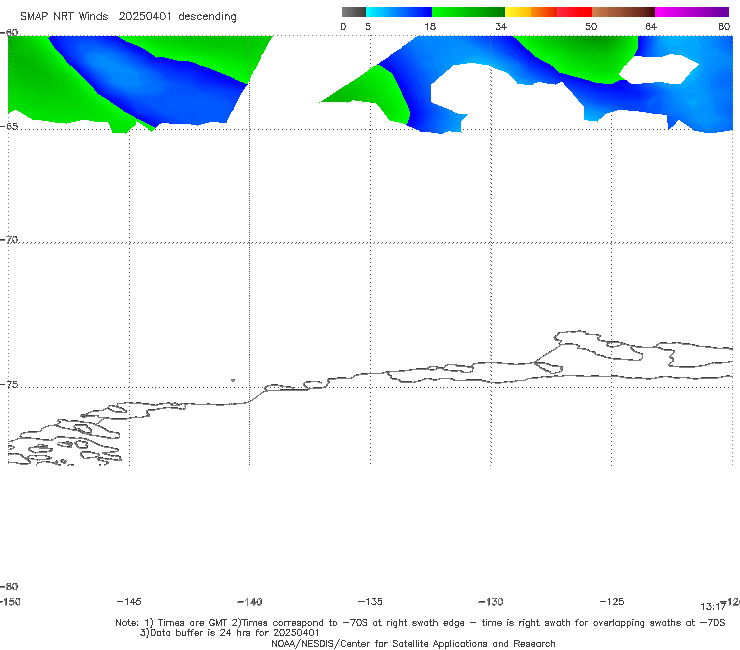The image size is (740, 650).
Task: Click the 'Times are GMT' note line
Action: pos(420,623)
